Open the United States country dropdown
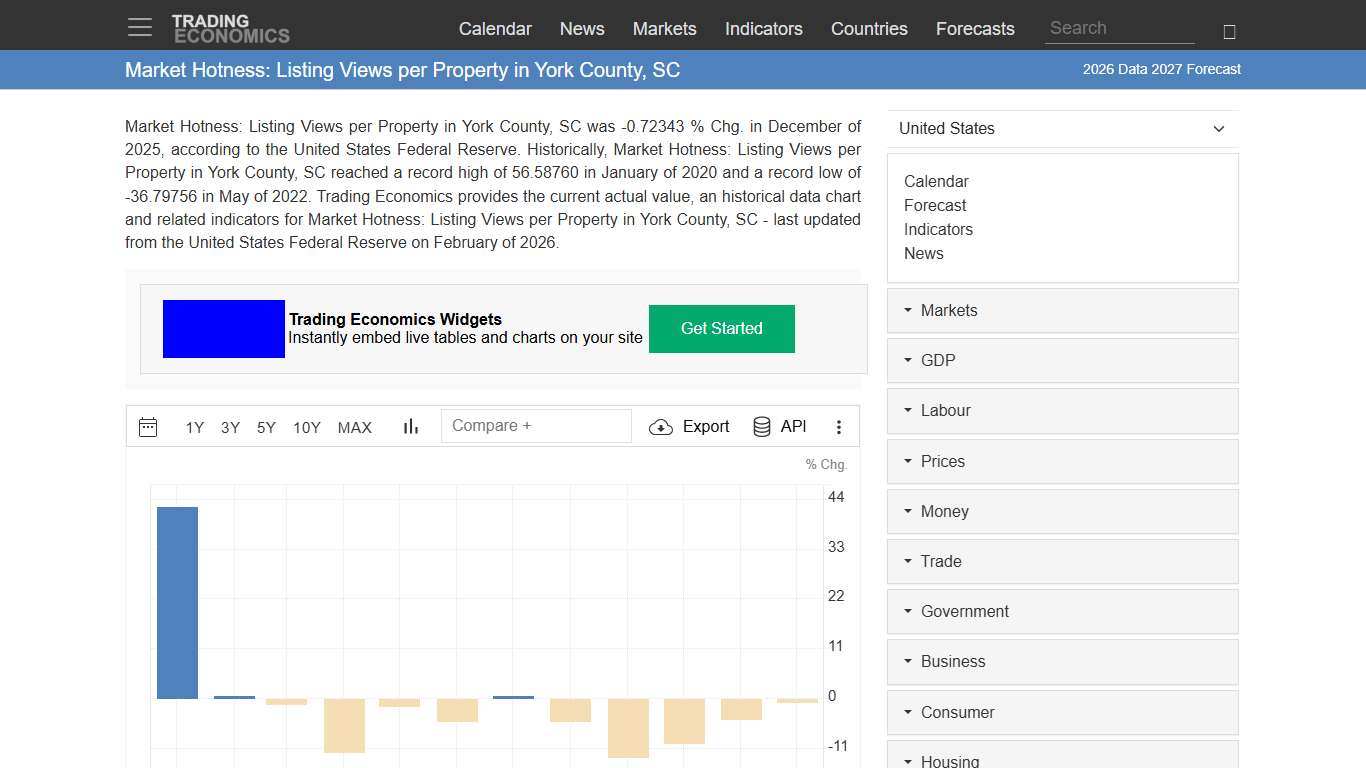This screenshot has width=1366, height=768. (x=1062, y=128)
